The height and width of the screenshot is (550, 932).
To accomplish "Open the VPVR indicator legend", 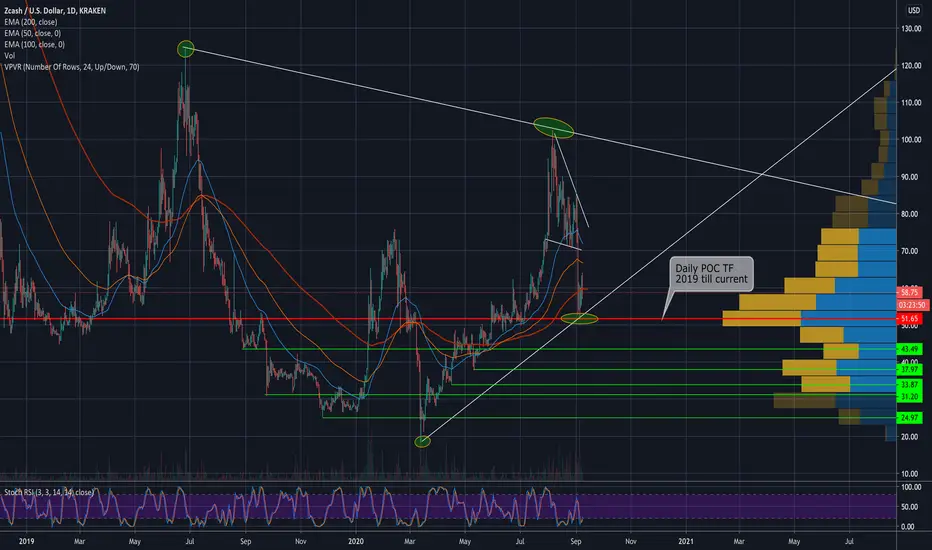I will pyautogui.click(x=72, y=67).
